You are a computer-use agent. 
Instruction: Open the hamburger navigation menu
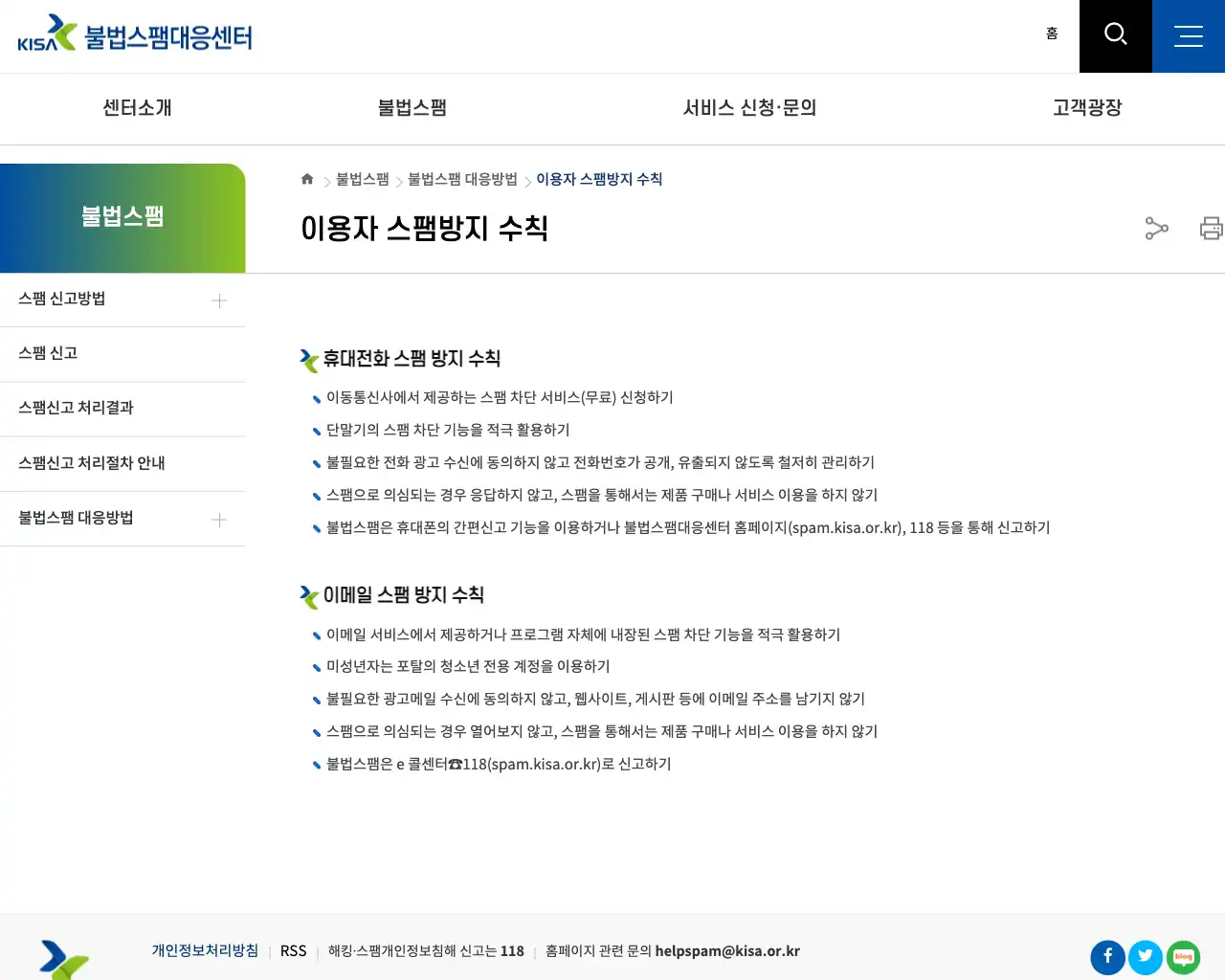coord(1188,35)
